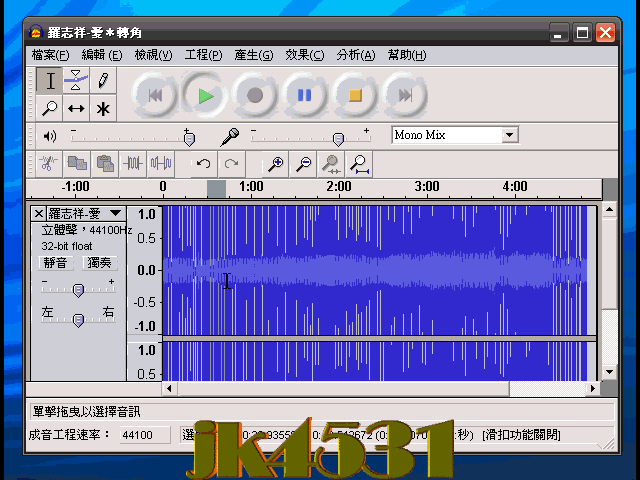Open the 檔案(F) menu

[50, 55]
